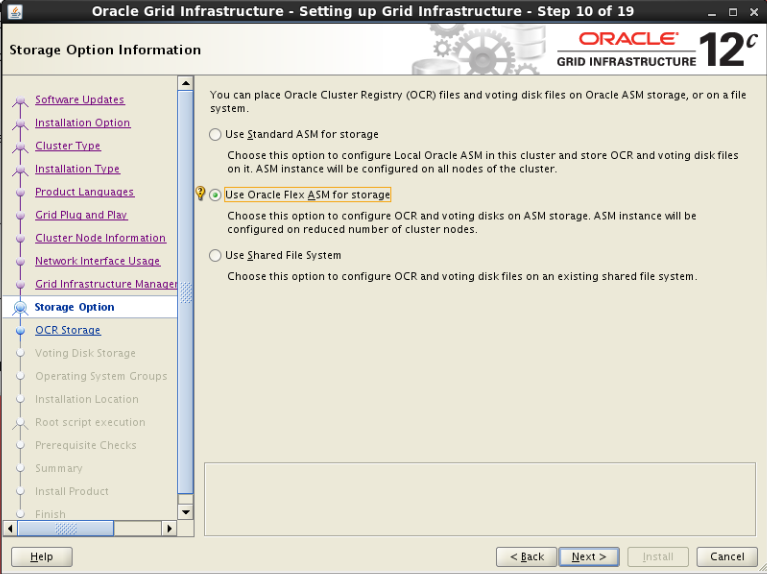Screen dimensions: 767x574
Task: Click the empty message area at the bottom
Action: click(x=480, y=499)
